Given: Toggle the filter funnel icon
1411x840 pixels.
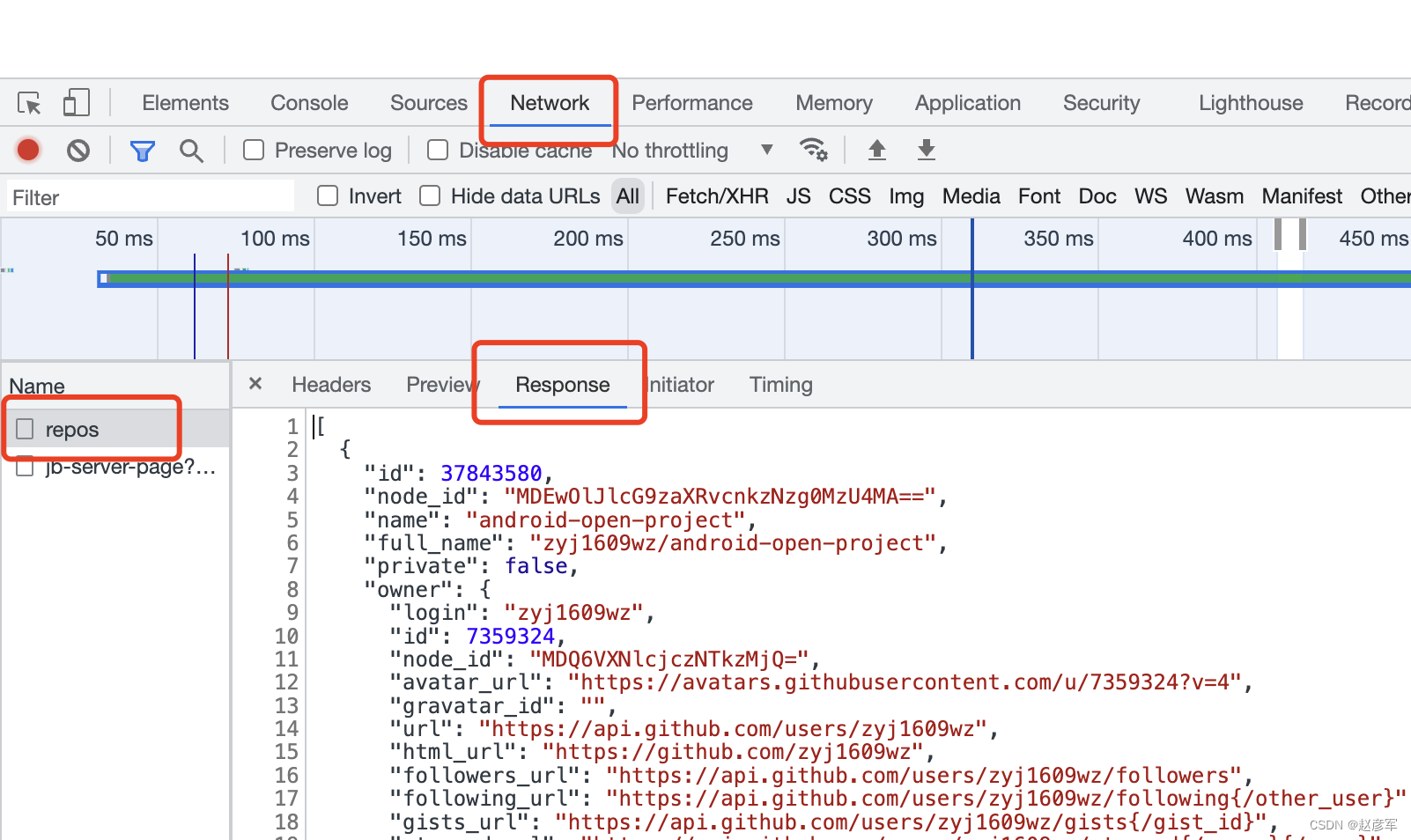Looking at the screenshot, I should 142,151.
